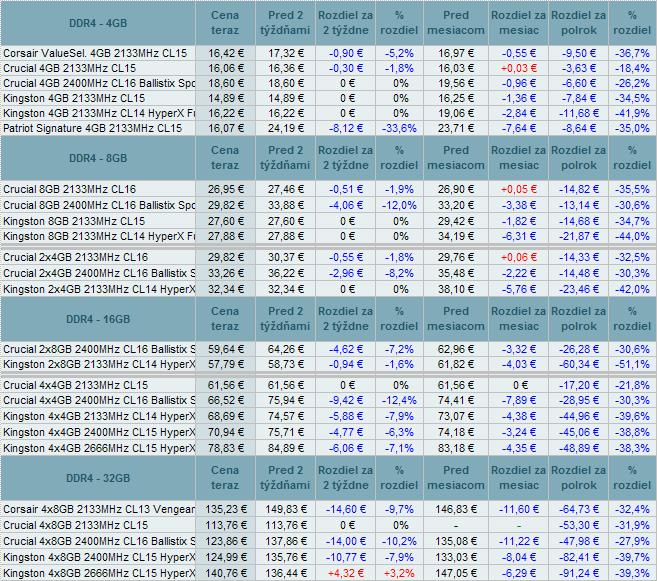
Task: Select the 'DDR4 - 32GB' section header
Action: click(98, 478)
